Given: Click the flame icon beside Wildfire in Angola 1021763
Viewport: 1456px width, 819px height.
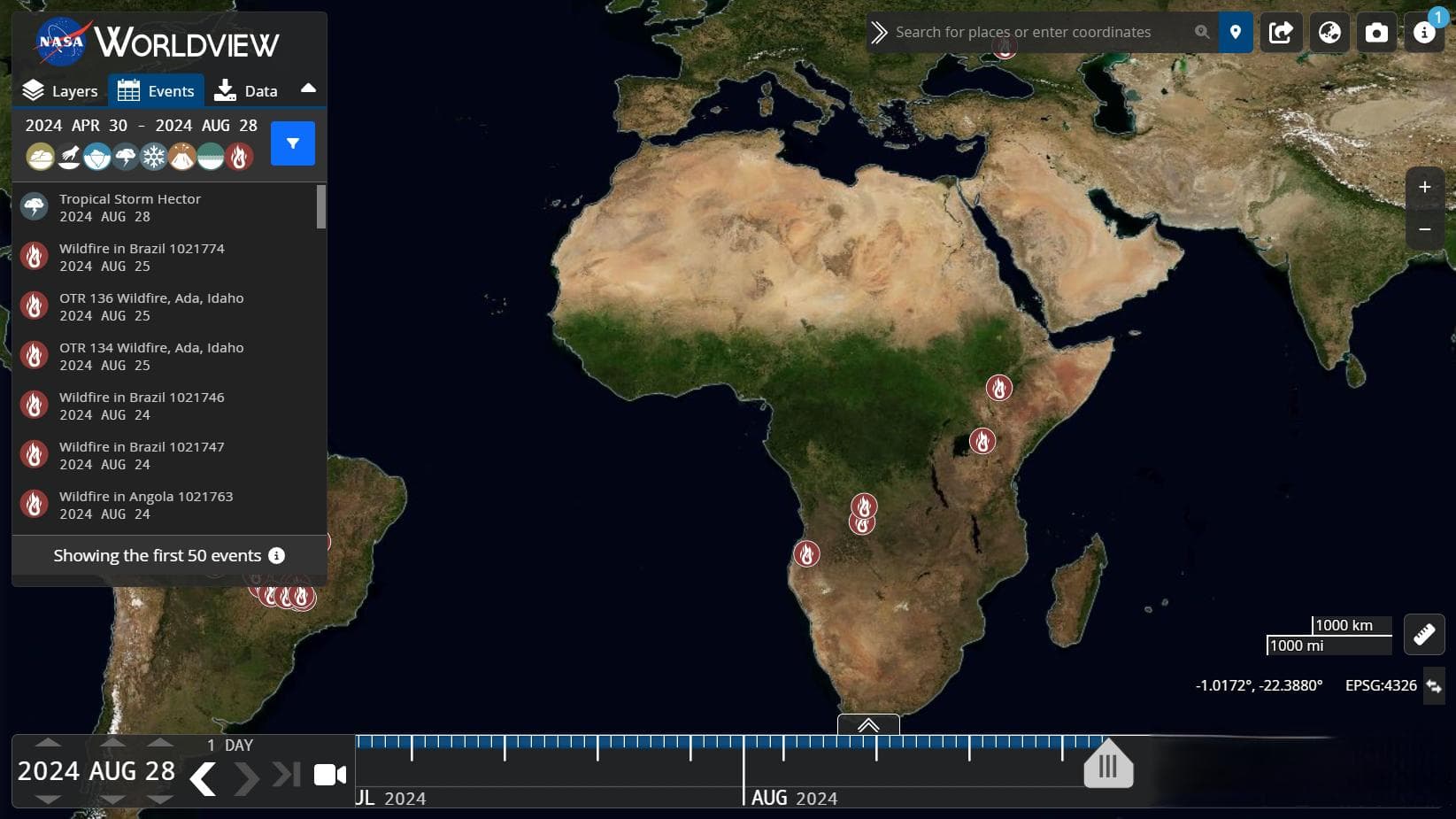Looking at the screenshot, I should [35, 505].
